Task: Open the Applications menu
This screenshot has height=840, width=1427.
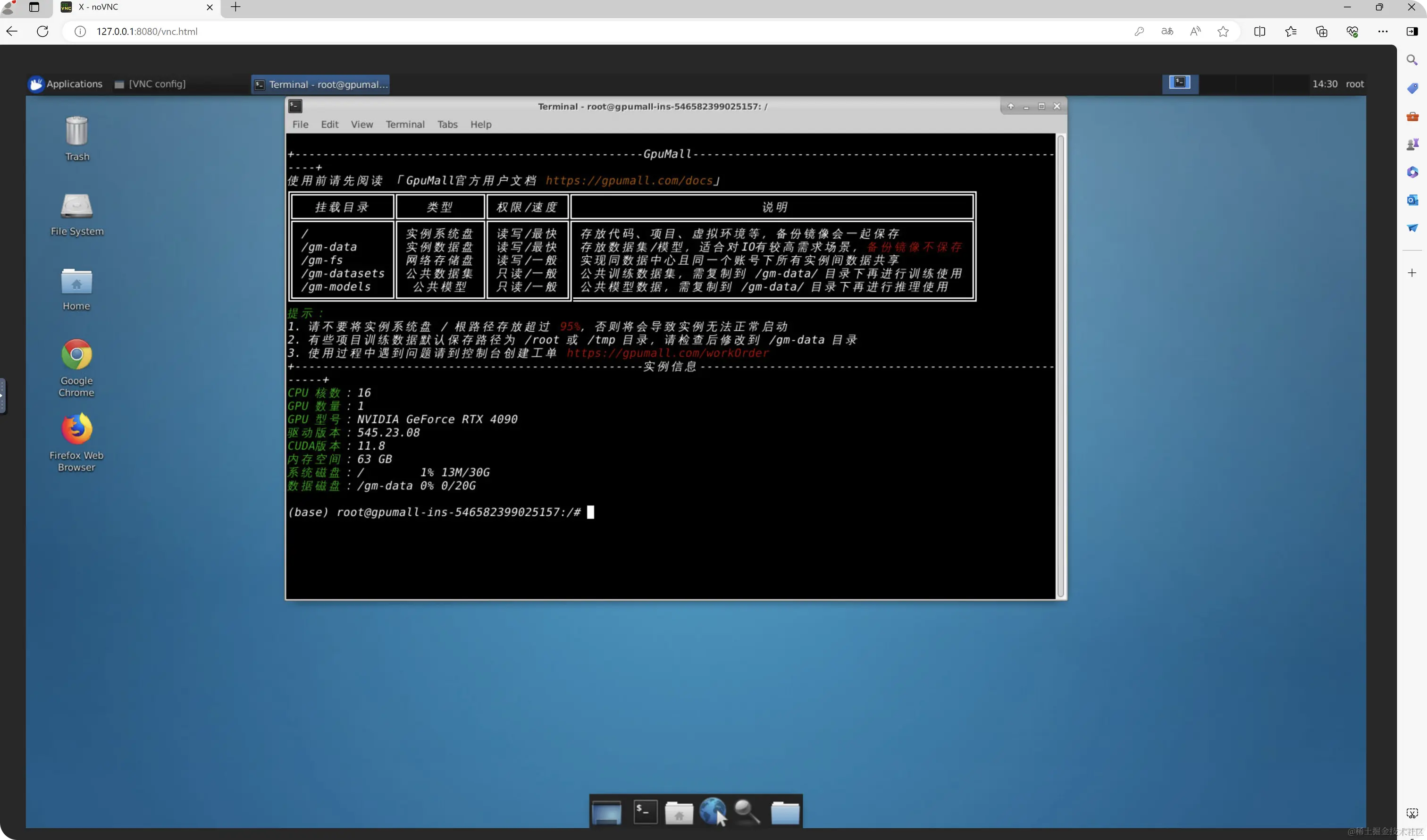Action: point(66,84)
